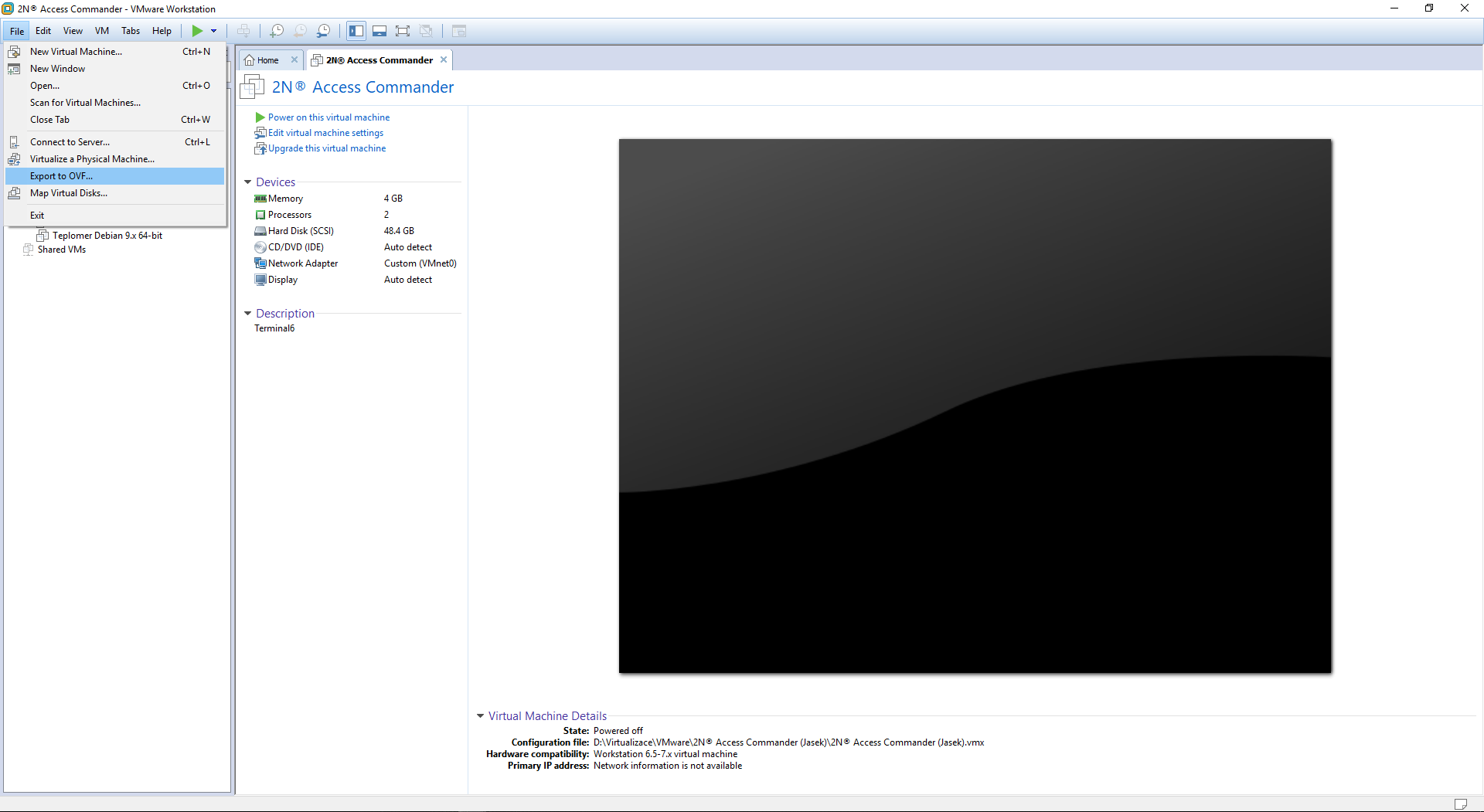Click the Send Ctrl+Alt+Del toolbar icon

[x=243, y=31]
